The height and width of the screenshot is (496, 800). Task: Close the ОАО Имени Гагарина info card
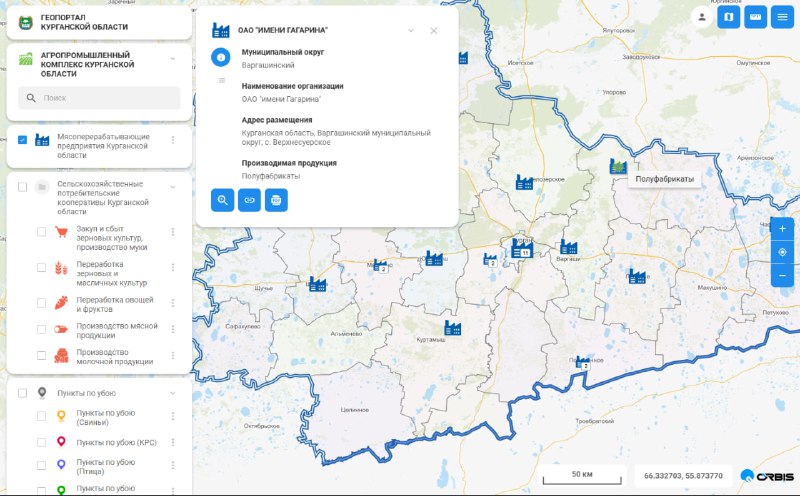(434, 30)
